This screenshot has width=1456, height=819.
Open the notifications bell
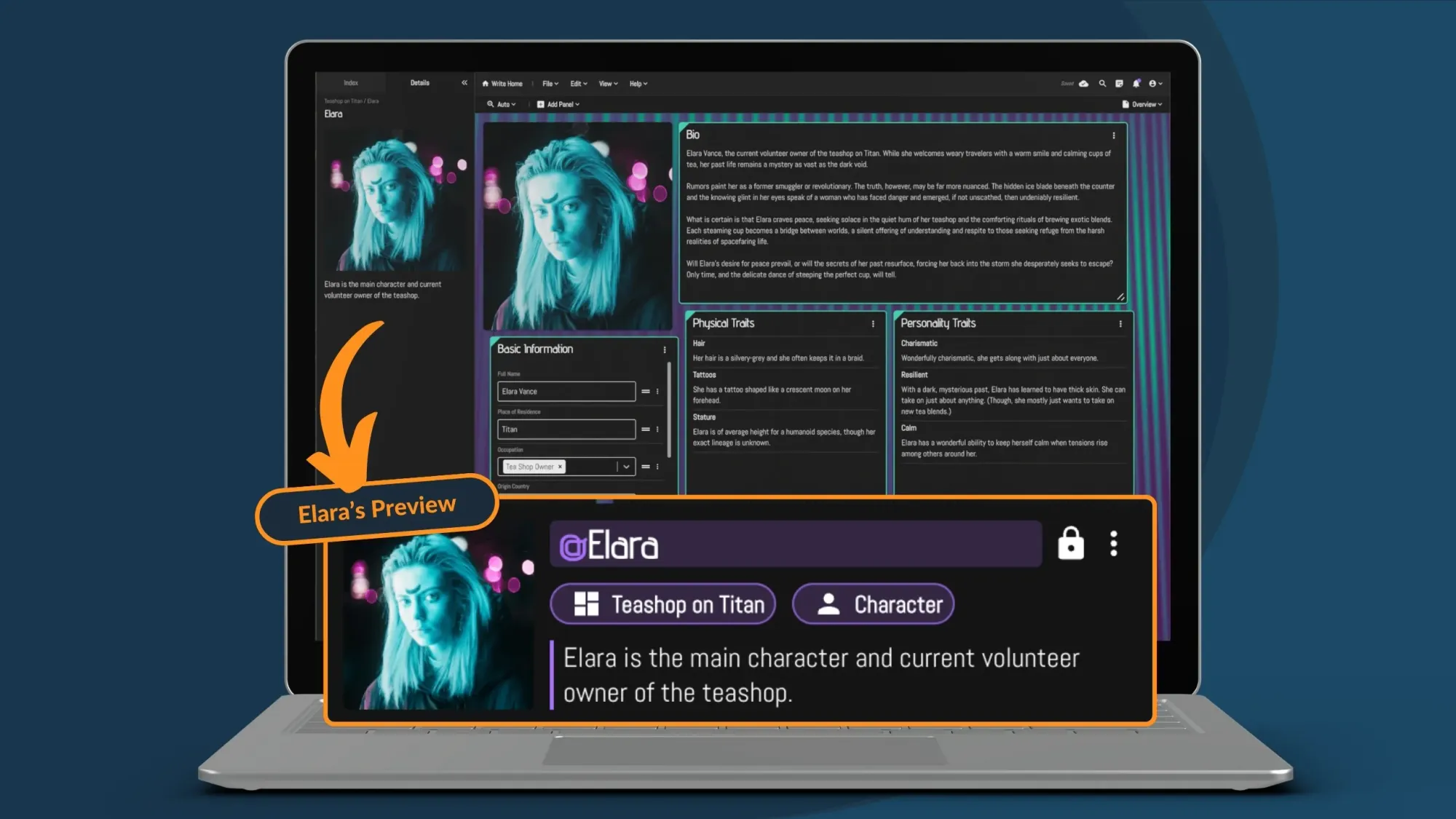pyautogui.click(x=1136, y=84)
